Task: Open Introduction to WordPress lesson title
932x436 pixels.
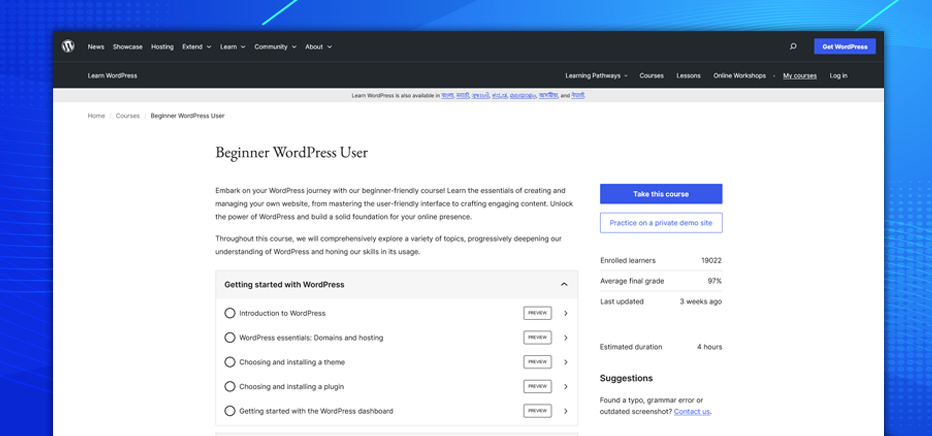Action: (282, 313)
